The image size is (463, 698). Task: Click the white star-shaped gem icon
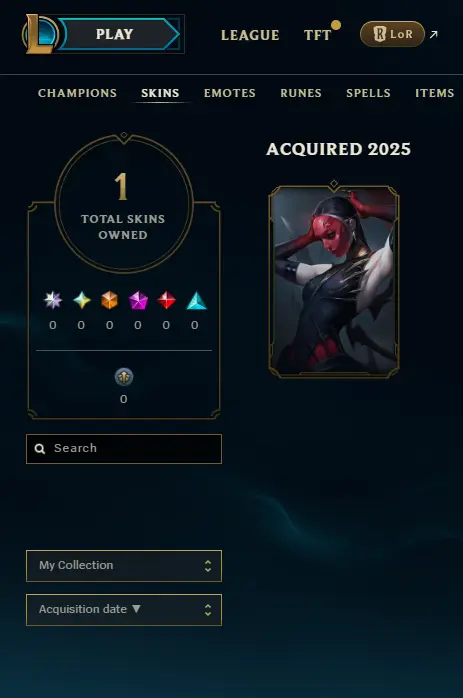tap(53, 300)
